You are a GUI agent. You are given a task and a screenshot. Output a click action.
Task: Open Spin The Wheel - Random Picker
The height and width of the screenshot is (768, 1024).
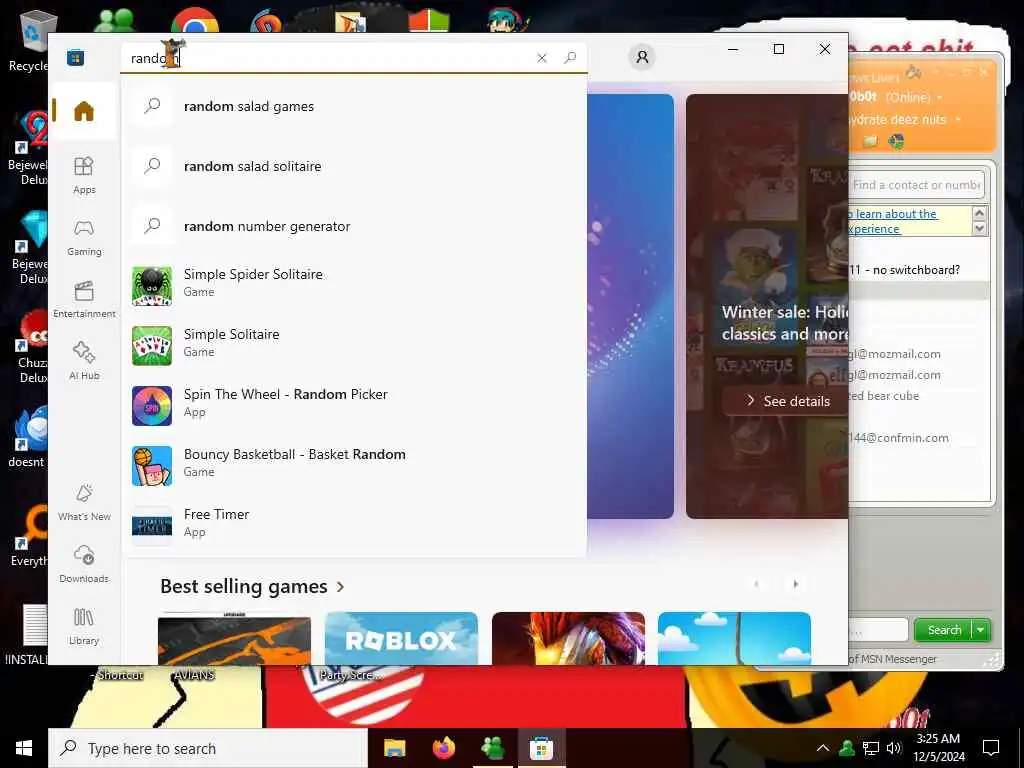pos(354,406)
